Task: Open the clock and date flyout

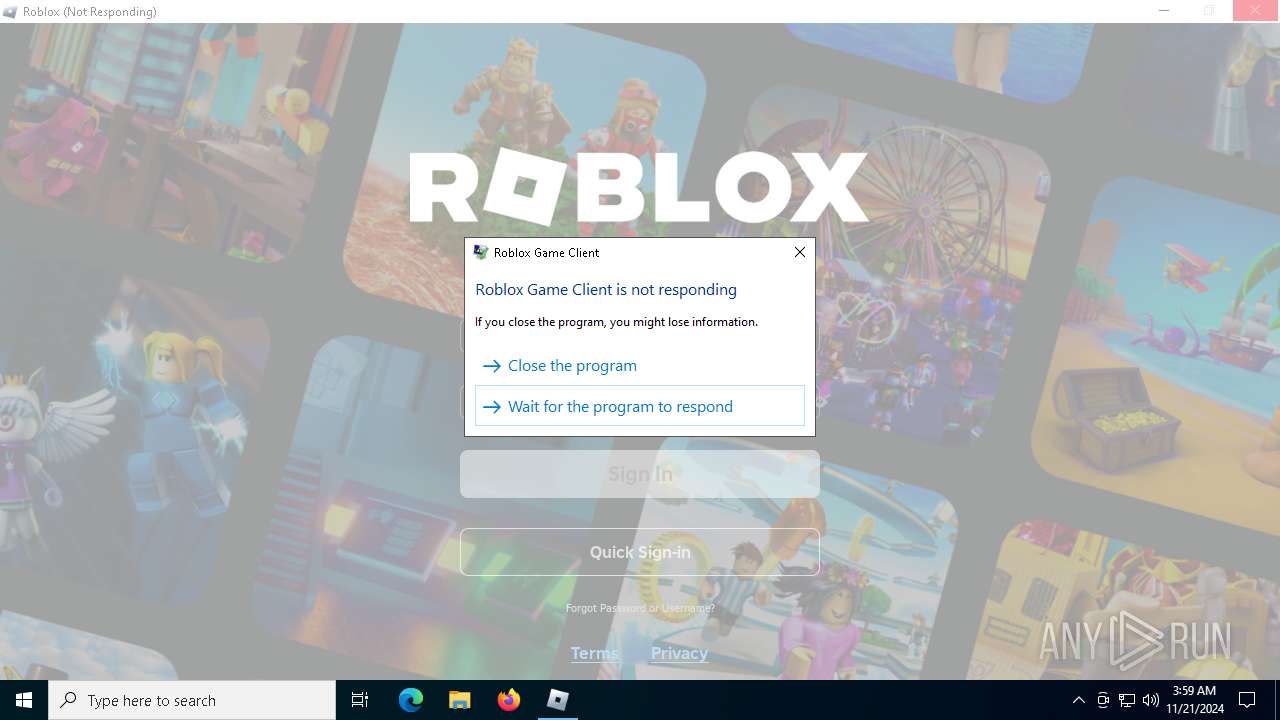Action: pos(1195,700)
